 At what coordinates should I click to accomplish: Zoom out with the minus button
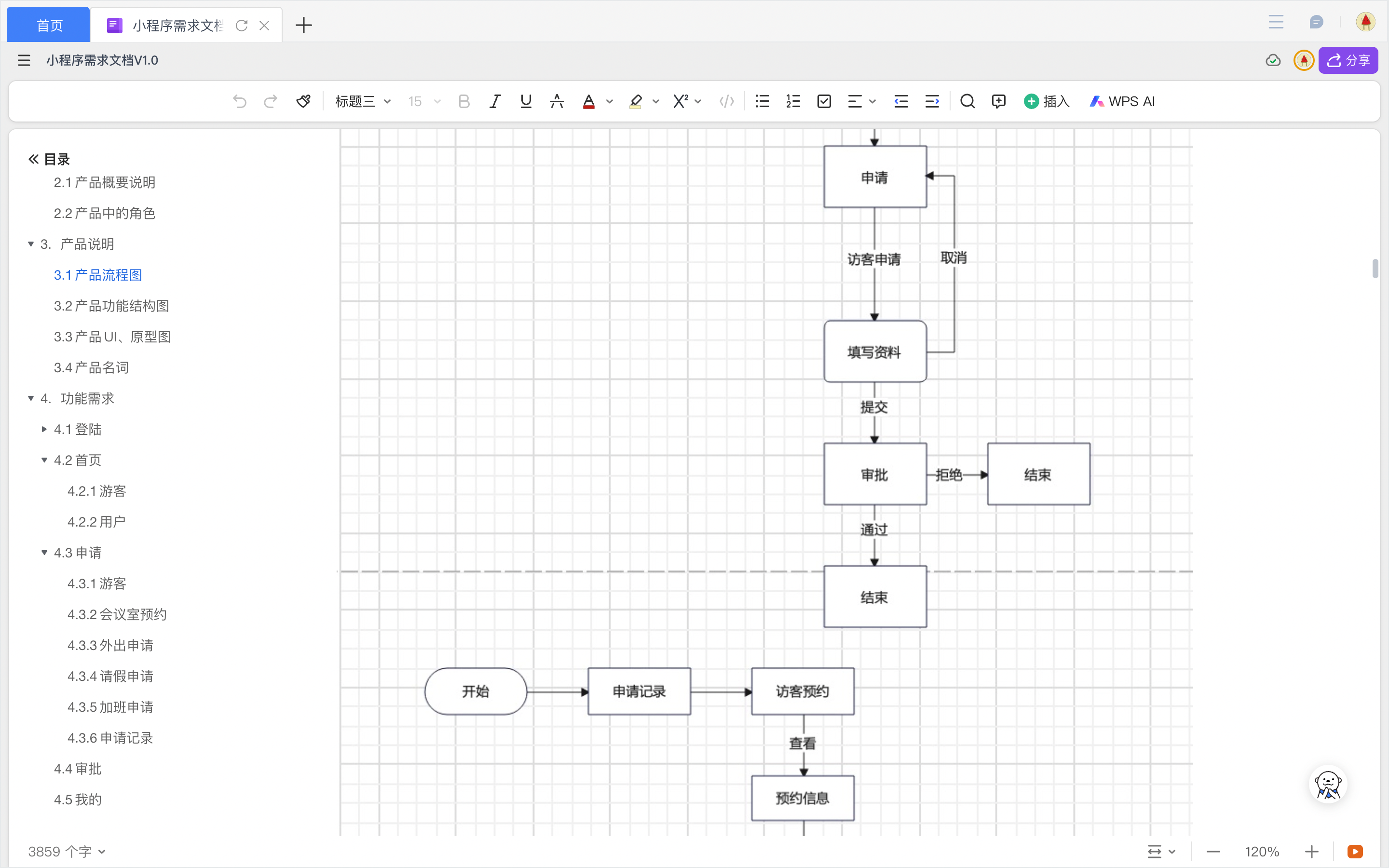(x=1213, y=851)
